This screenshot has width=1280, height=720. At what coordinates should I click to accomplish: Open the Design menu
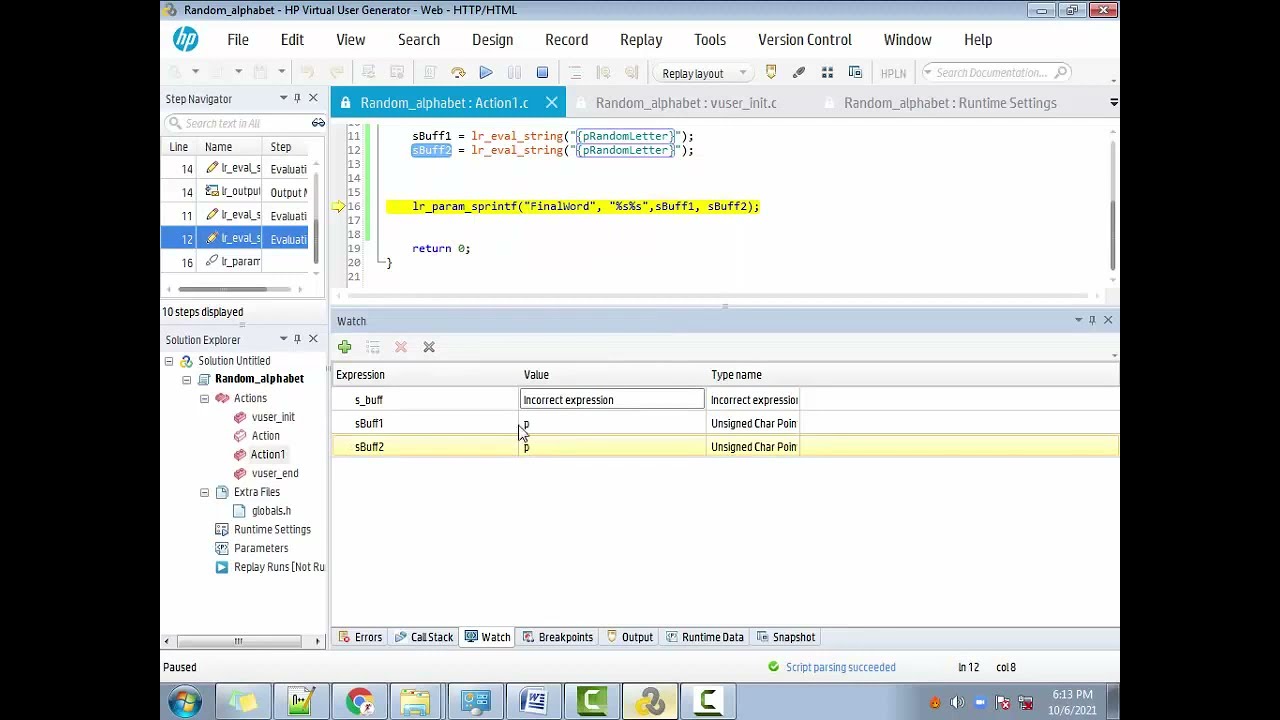click(x=492, y=40)
